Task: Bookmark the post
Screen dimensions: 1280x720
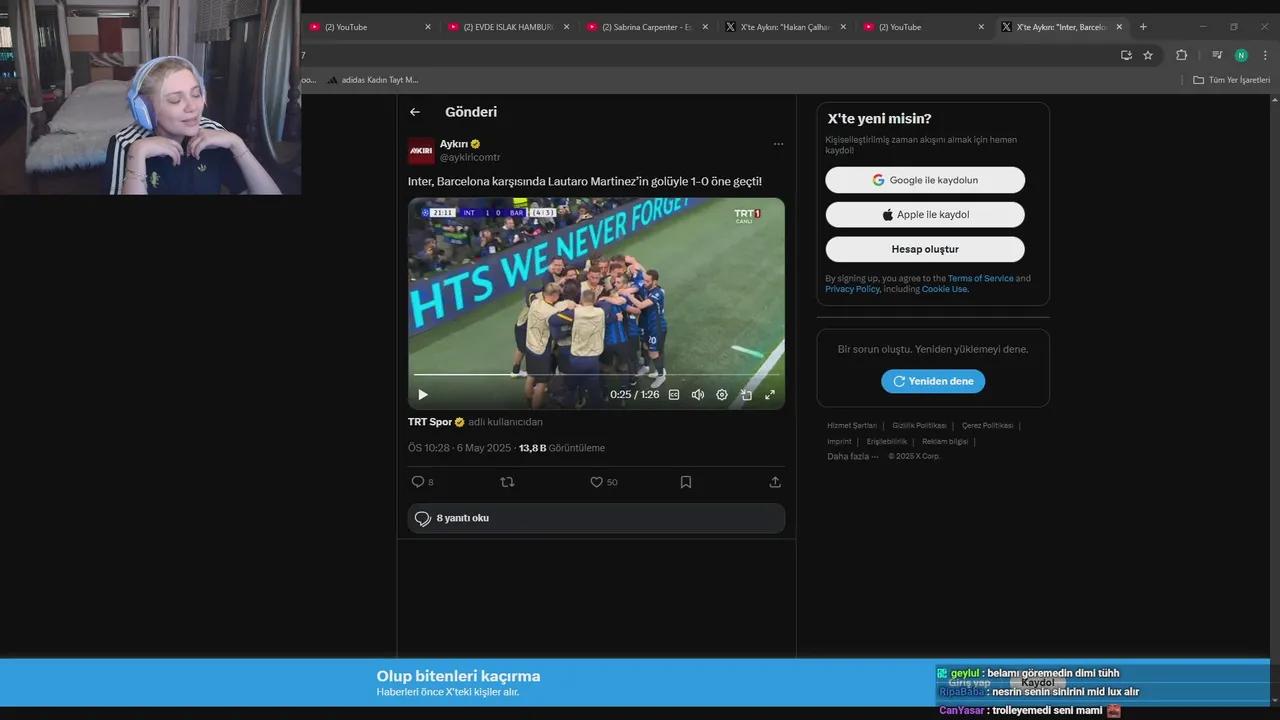Action: [686, 482]
